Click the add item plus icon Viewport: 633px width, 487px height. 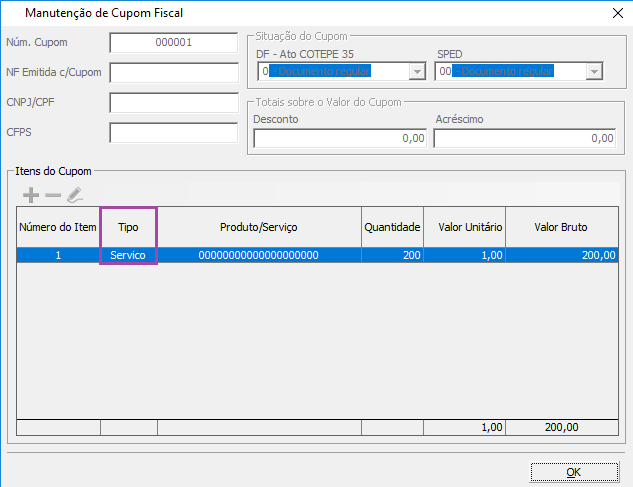[31, 195]
